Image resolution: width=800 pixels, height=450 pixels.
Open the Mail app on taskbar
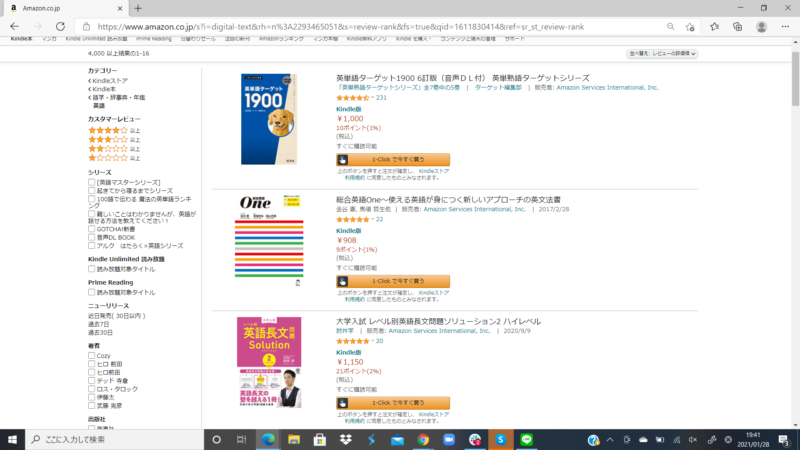(x=397, y=439)
